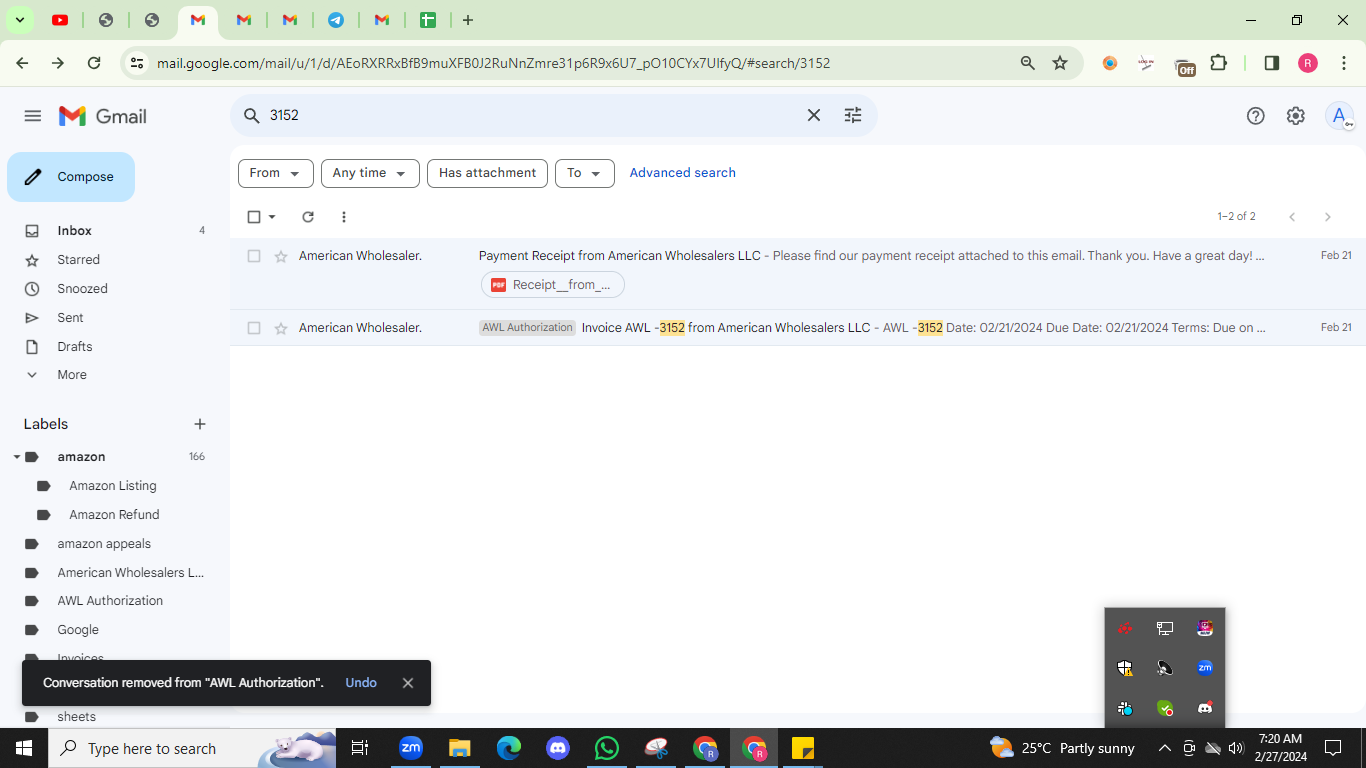Switch to the Telegram browser tab

(336, 20)
